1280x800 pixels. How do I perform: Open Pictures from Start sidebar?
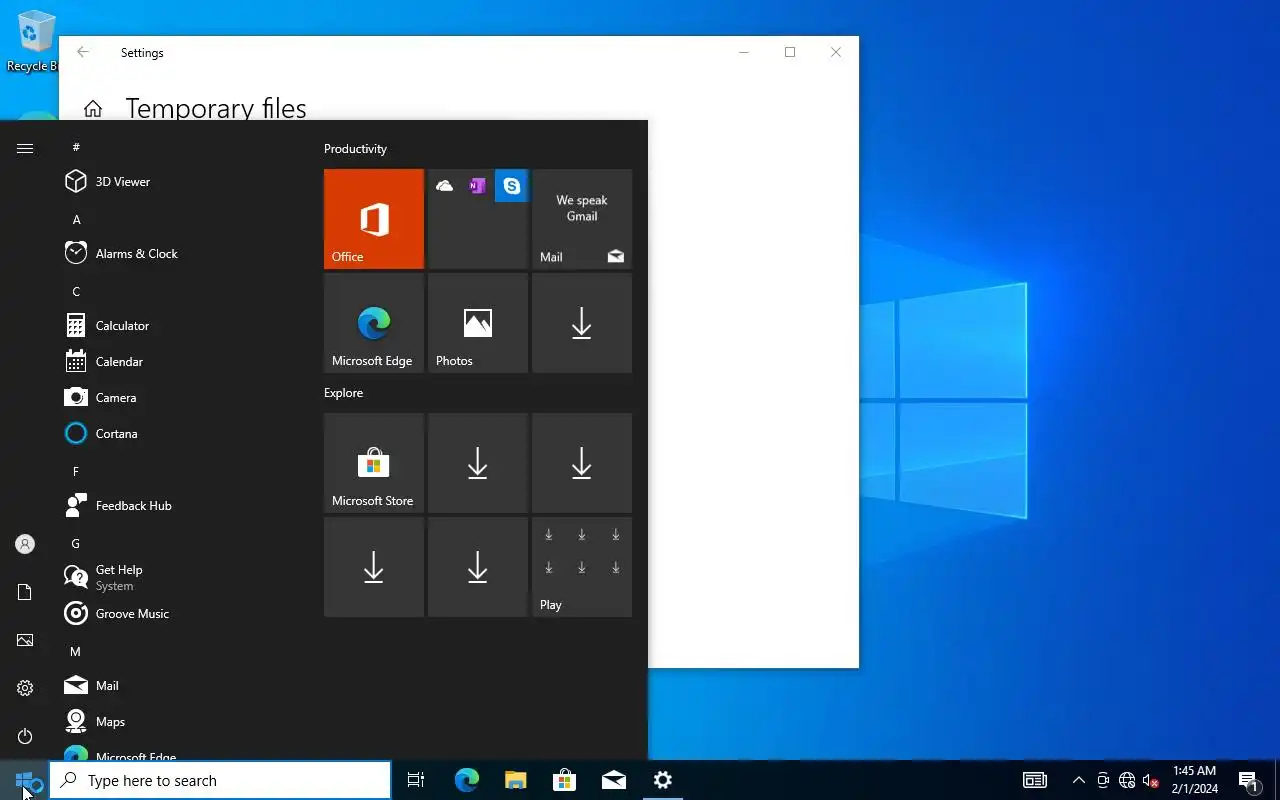pos(25,640)
